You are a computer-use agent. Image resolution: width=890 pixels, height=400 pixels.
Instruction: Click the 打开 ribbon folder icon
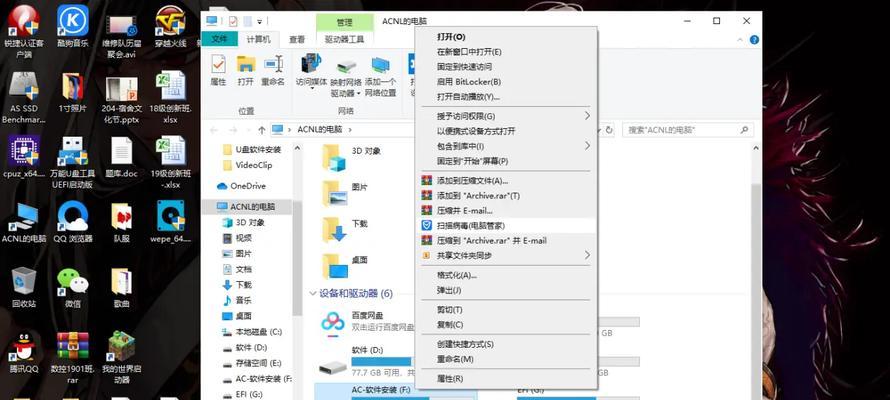[246, 70]
